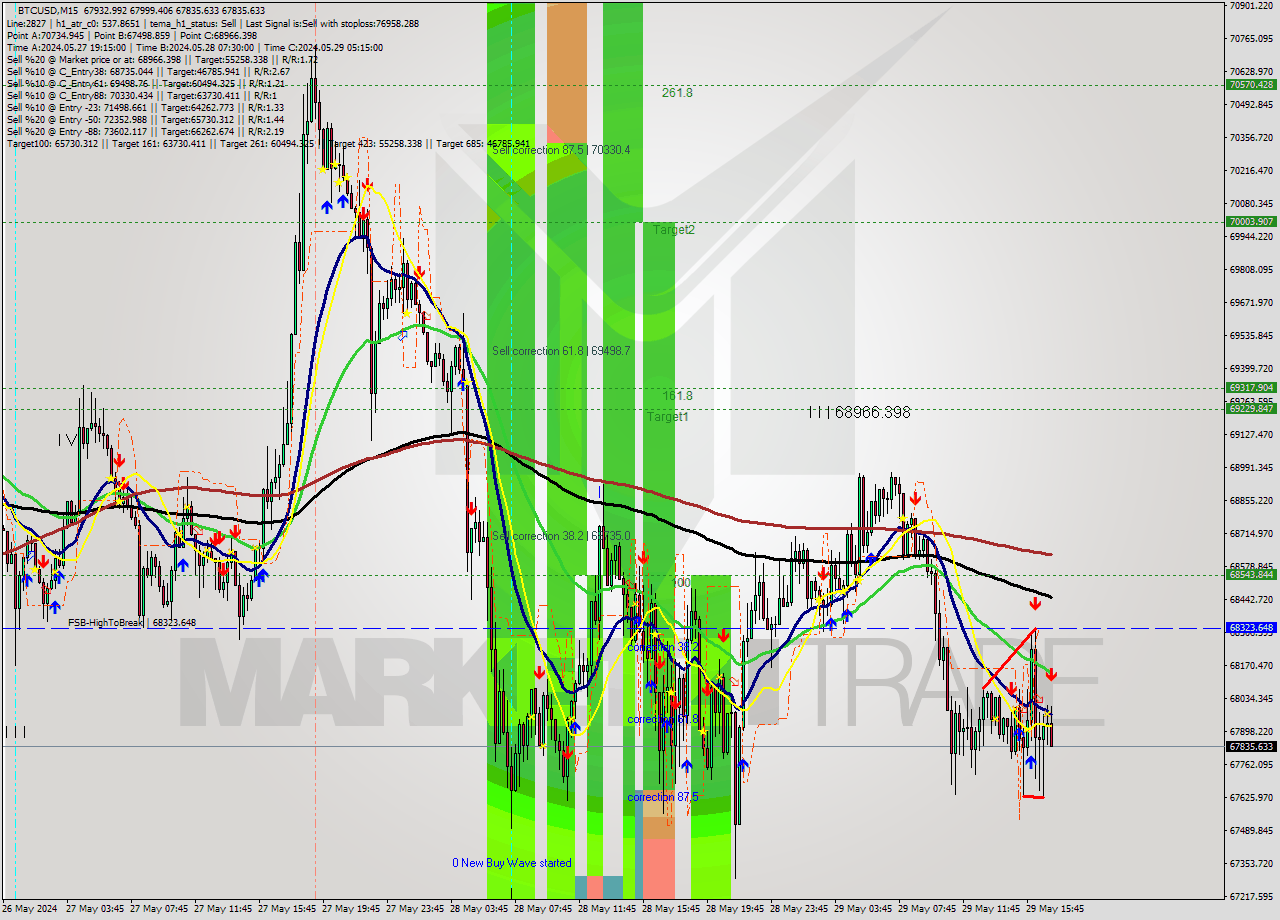Viewport: 1280px width, 920px height.
Task: Click 69127.470 on the price axis
Action: point(1251,435)
